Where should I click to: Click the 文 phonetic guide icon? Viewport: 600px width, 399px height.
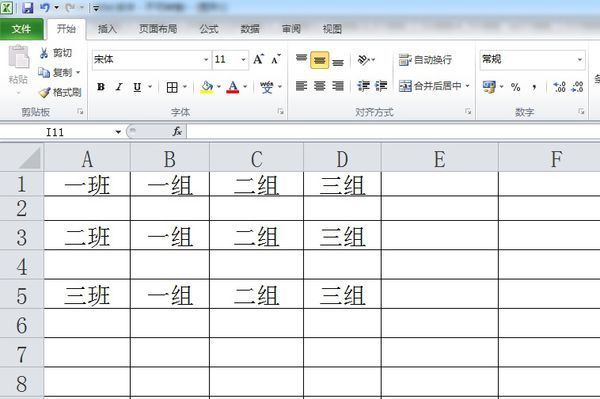(x=267, y=87)
